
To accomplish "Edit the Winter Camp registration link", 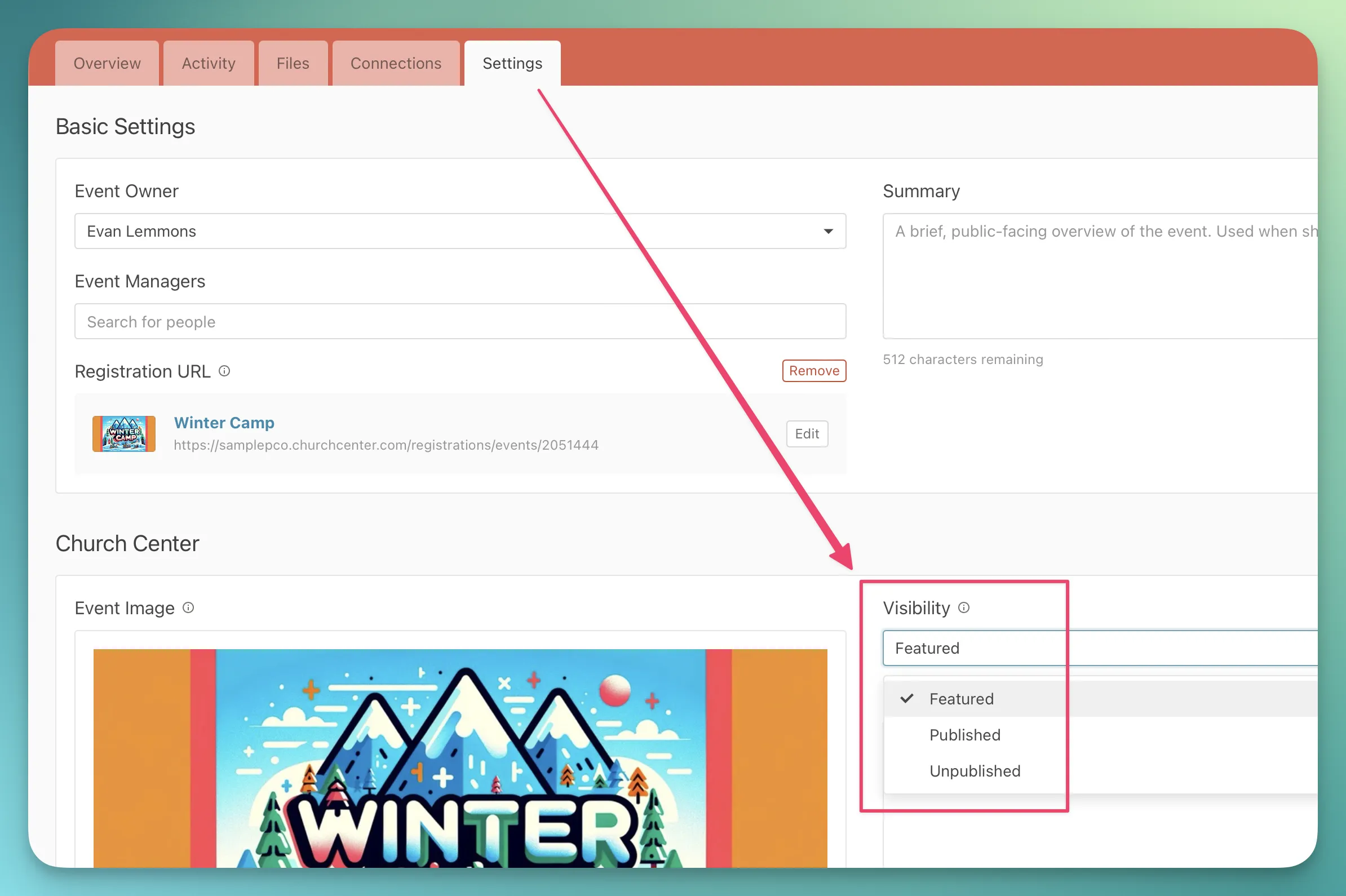I will (807, 434).
